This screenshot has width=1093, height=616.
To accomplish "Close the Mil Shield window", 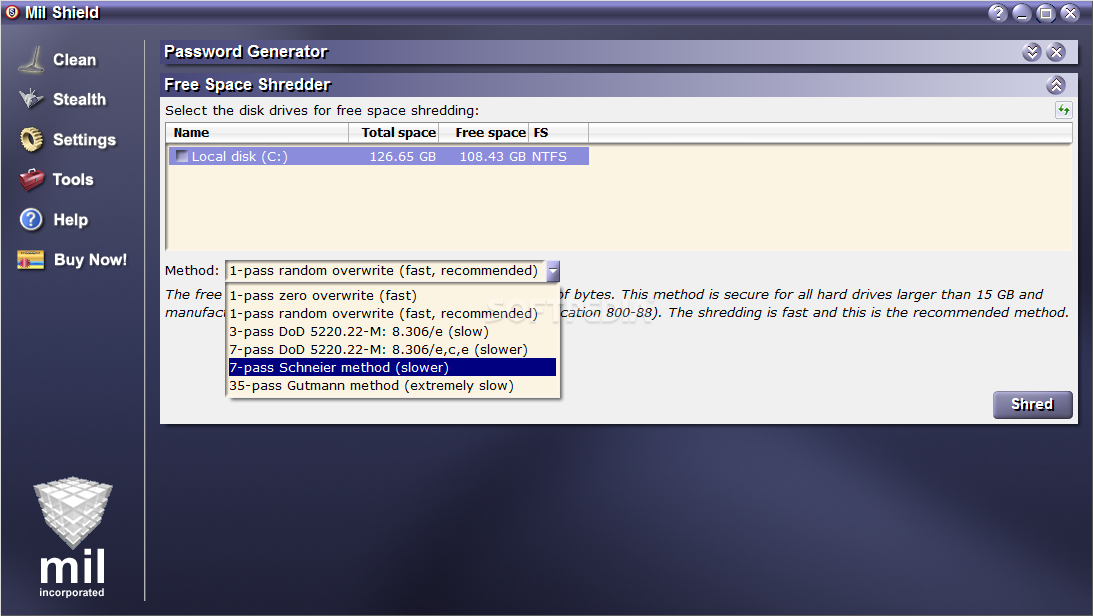I will coord(1070,13).
